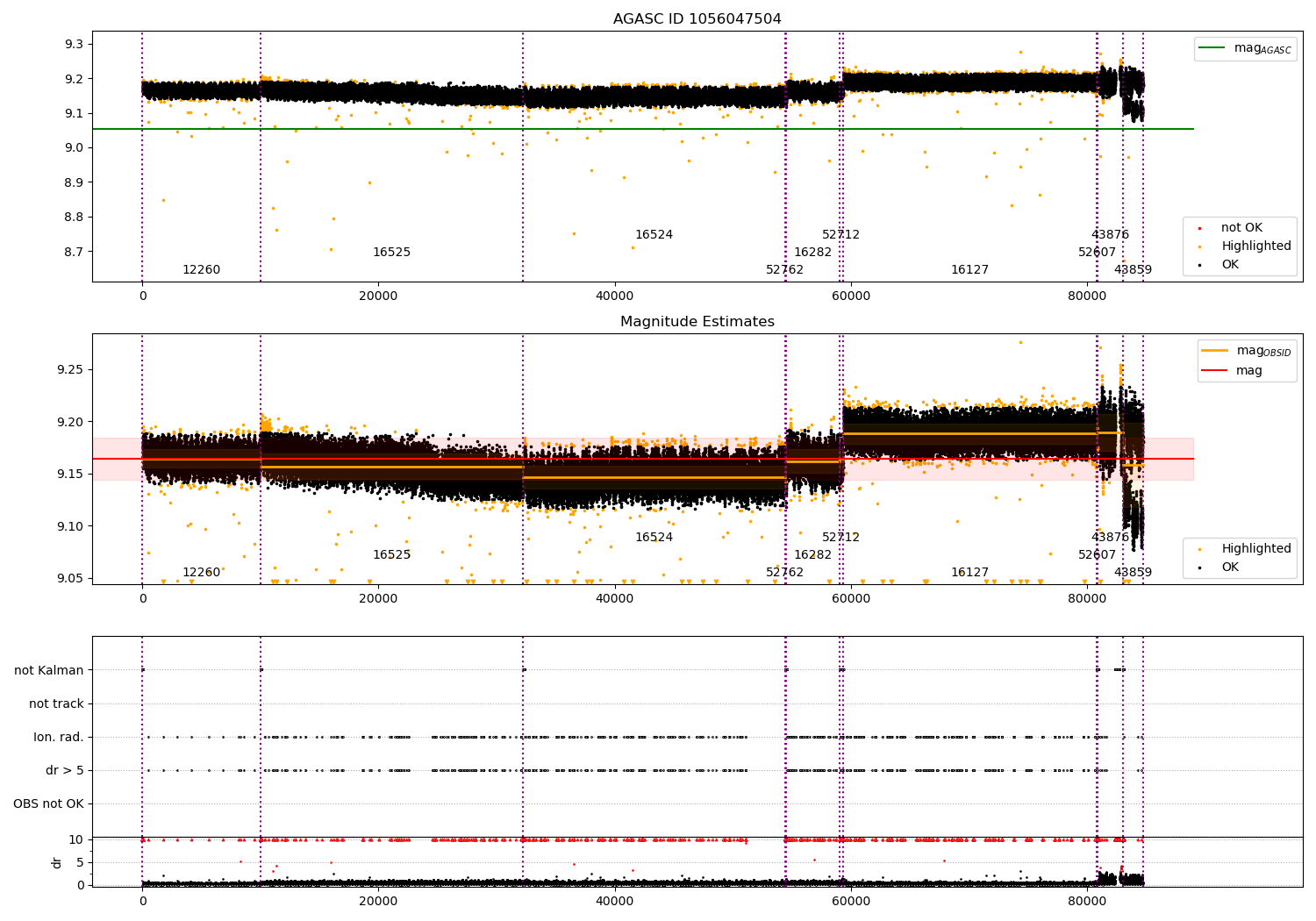Click obsid label 52712 in the Magnitude Estimates plot
The height and width of the screenshot is (921, 1316).
click(840, 538)
